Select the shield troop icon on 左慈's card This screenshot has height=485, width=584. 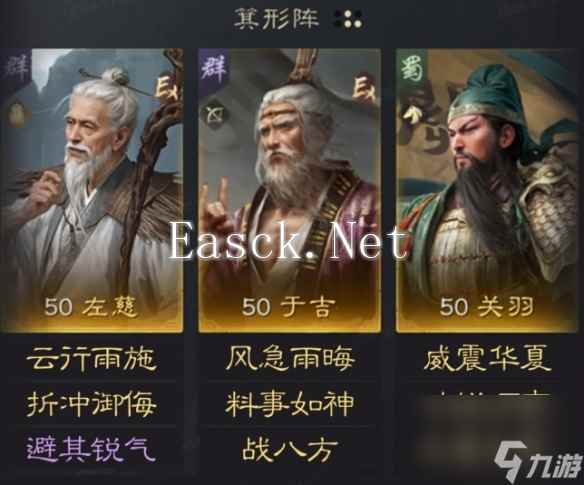tap(16, 114)
